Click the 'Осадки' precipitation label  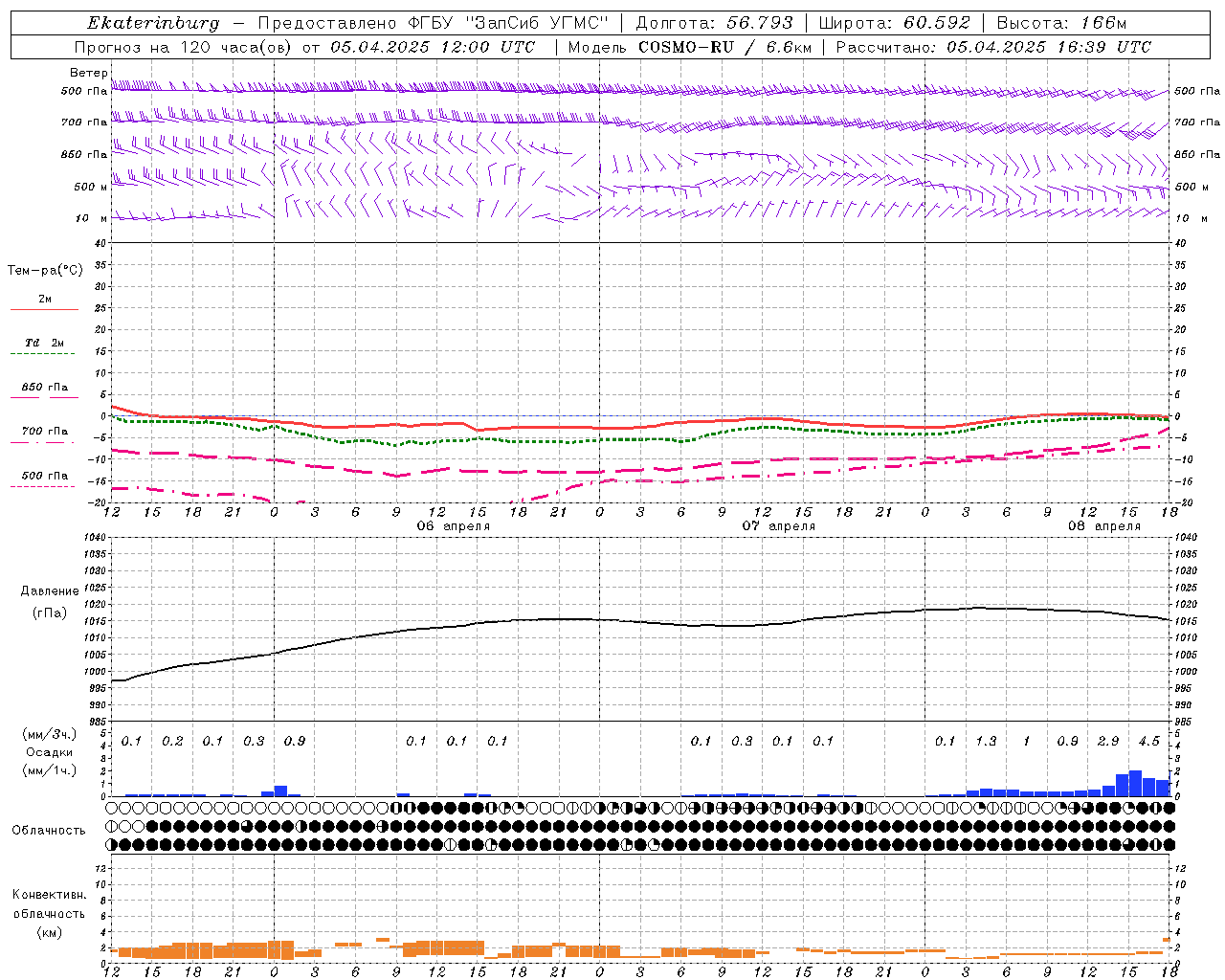click(49, 752)
